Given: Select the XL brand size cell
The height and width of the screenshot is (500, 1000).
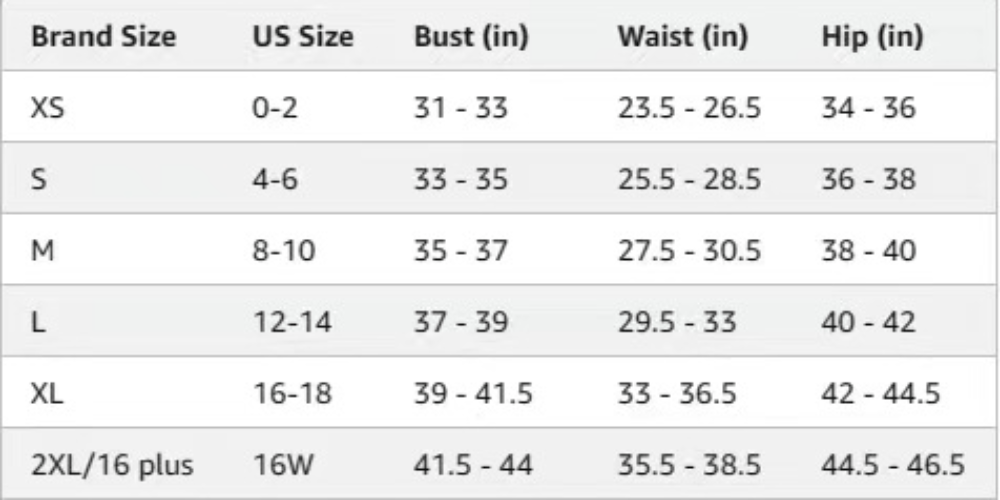Looking at the screenshot, I should (x=48, y=394).
